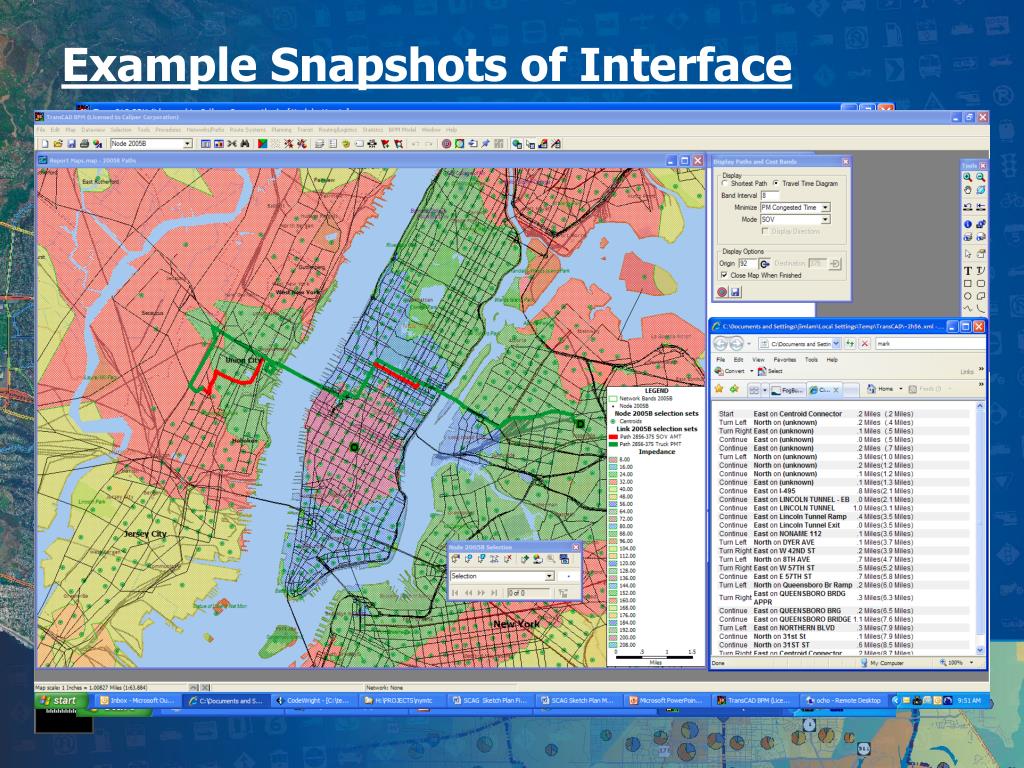Expand the Node 2005B layer dropdown in toolbar

[187, 144]
